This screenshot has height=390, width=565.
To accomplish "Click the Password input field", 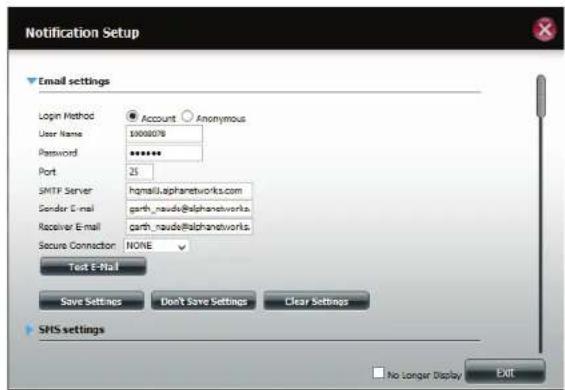I will click(164, 153).
